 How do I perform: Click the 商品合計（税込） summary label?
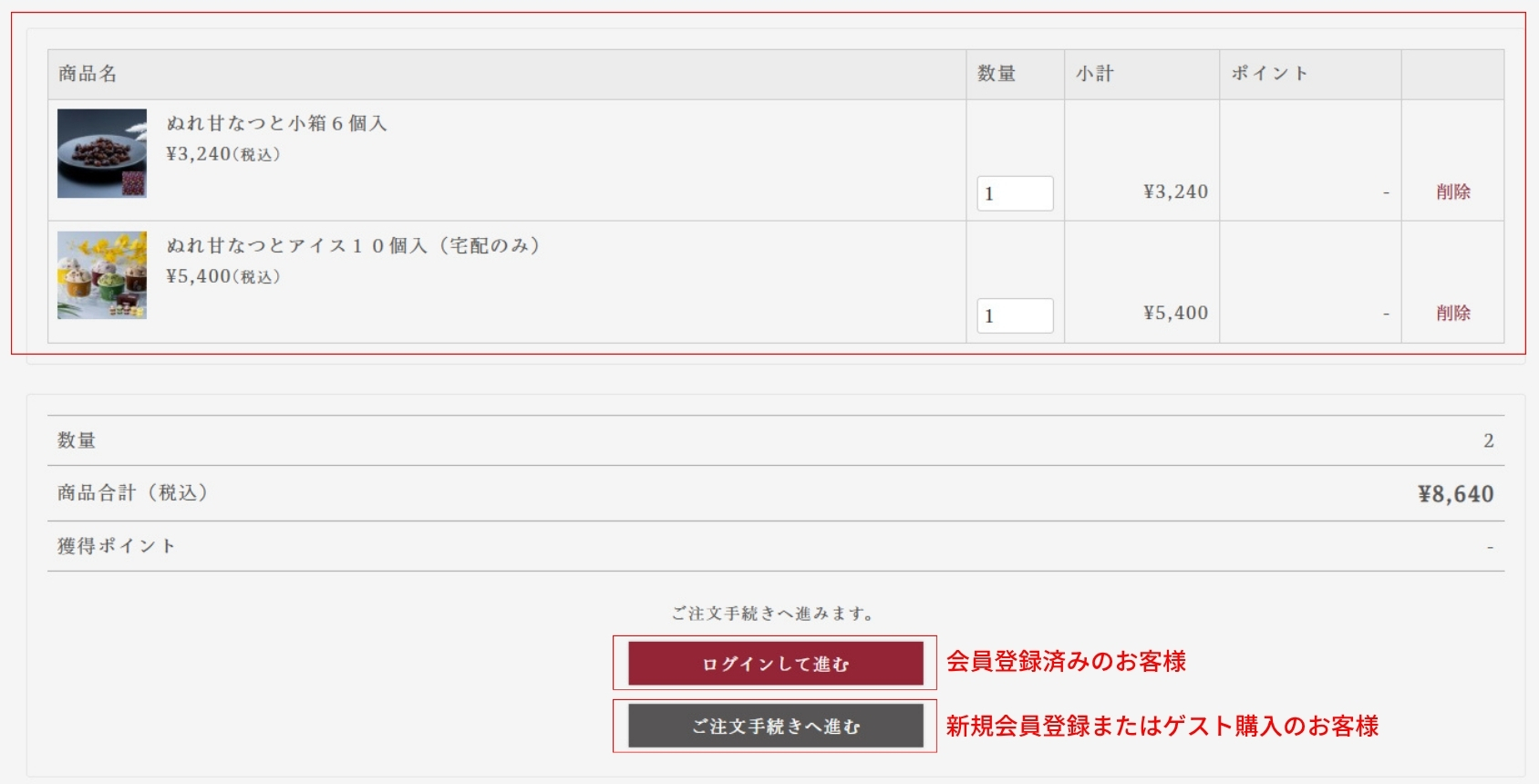point(133,493)
